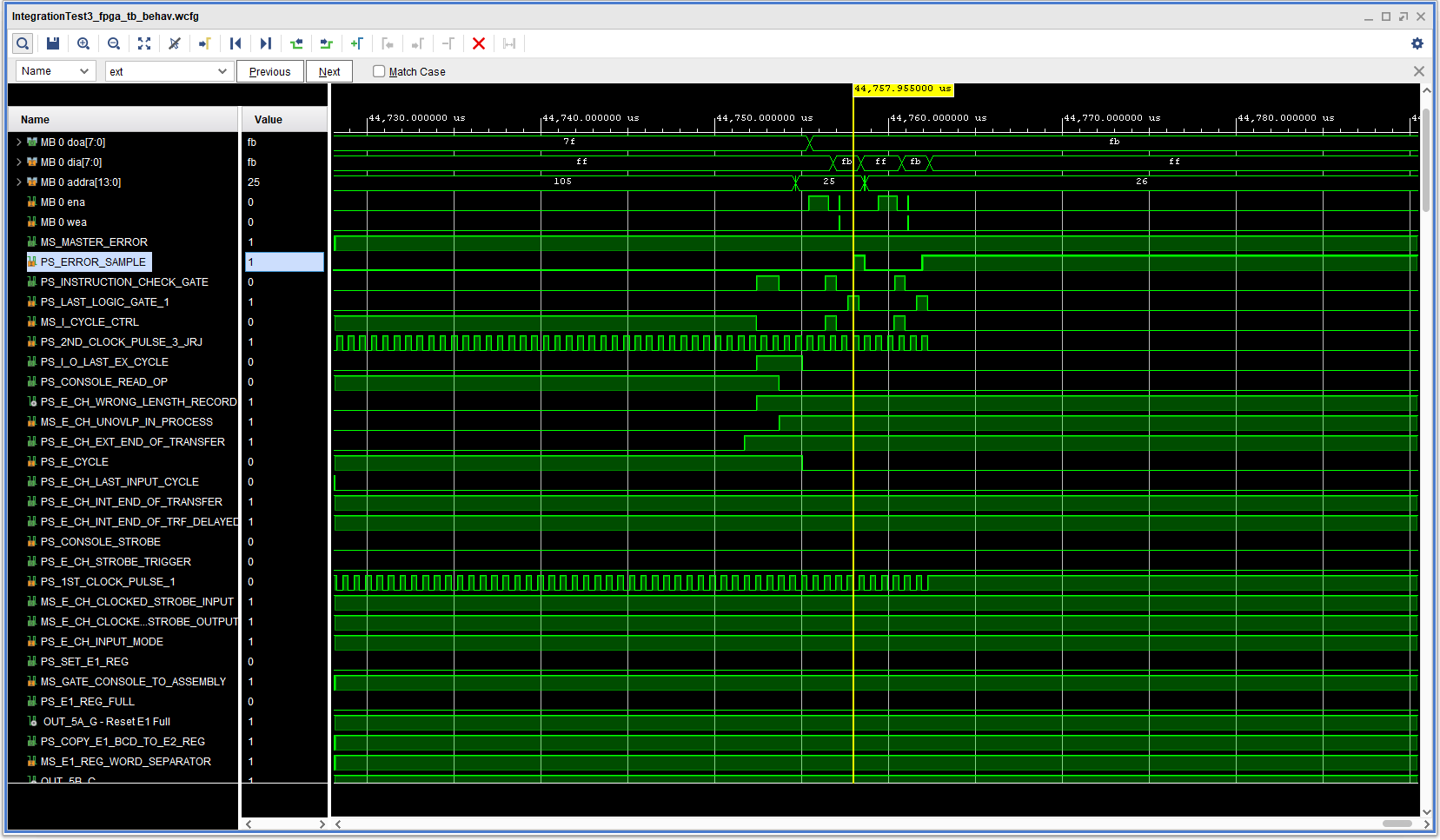Zoom in on the waveform
Screen dimensions: 1440x840
click(83, 43)
